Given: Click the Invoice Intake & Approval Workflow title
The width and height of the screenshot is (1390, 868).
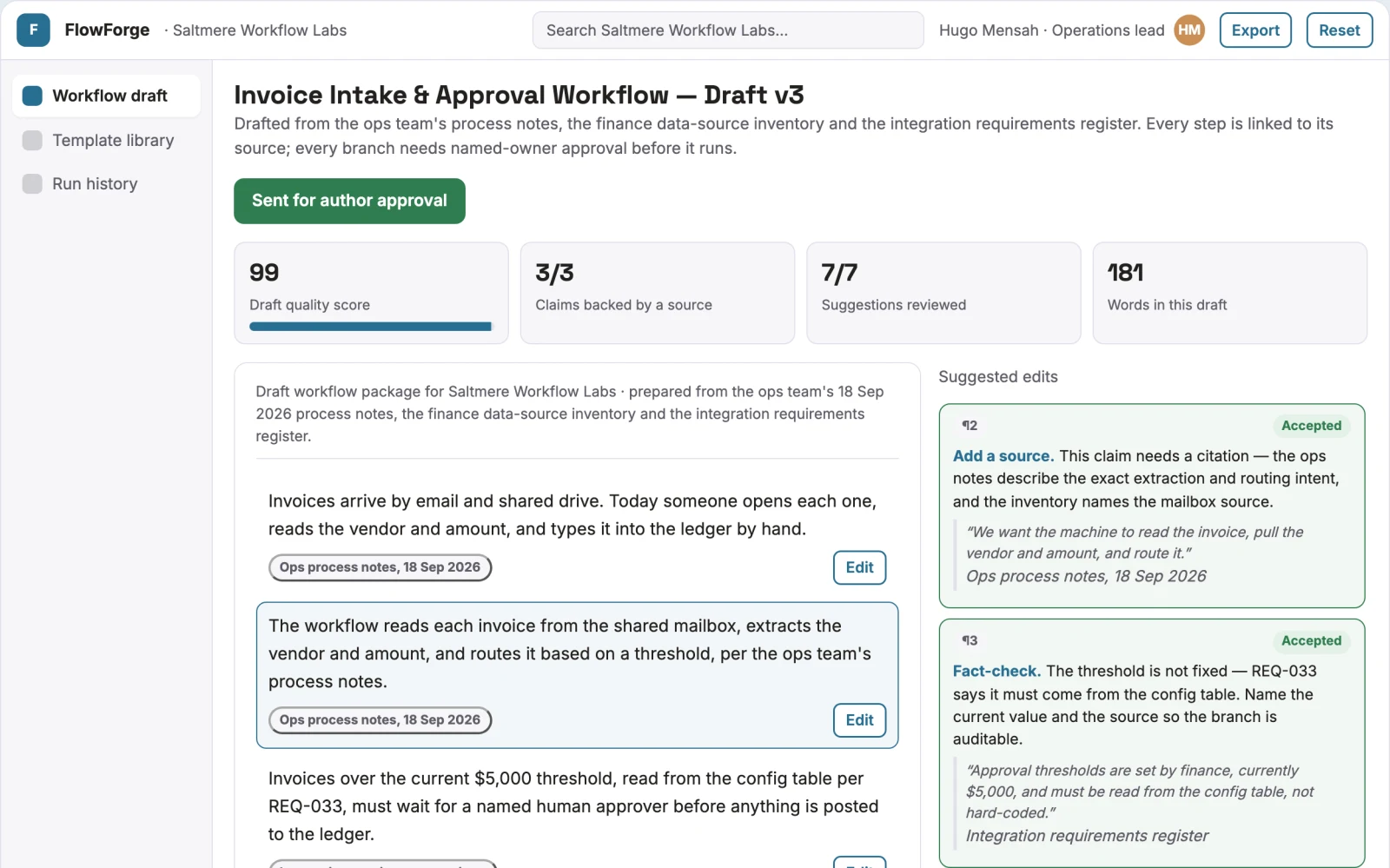Looking at the screenshot, I should pos(519,95).
